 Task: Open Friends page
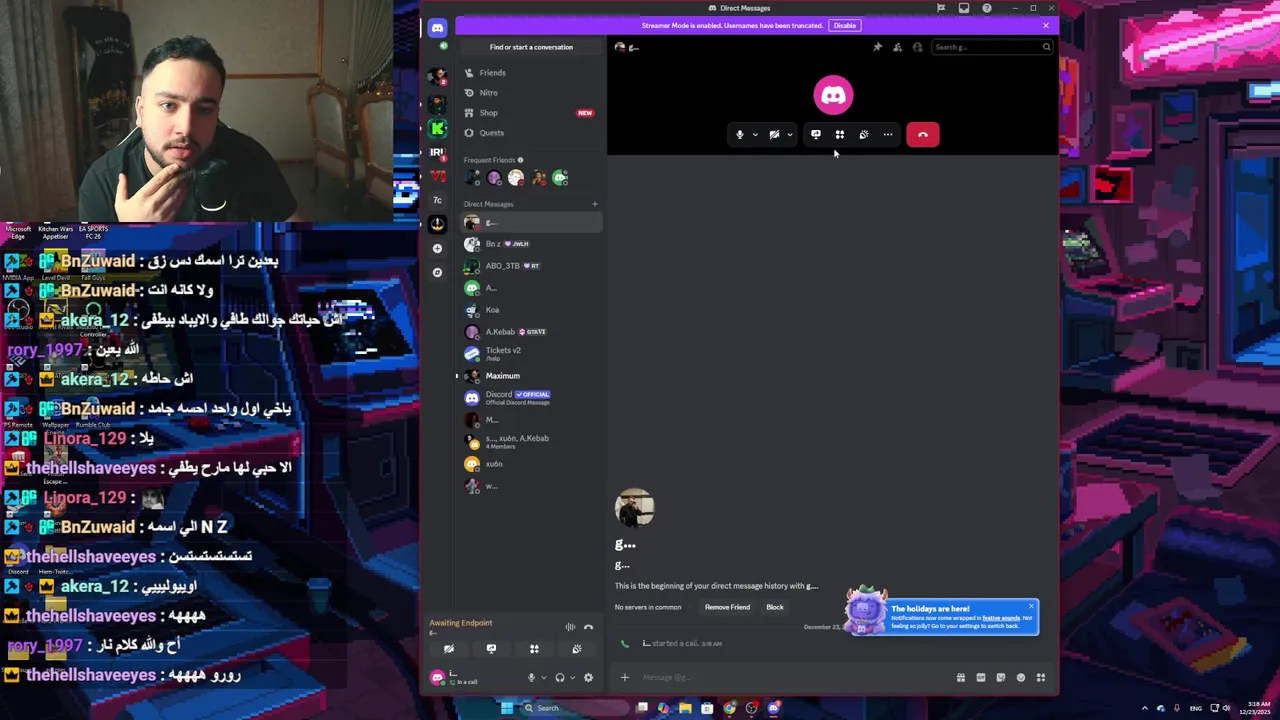531,73
